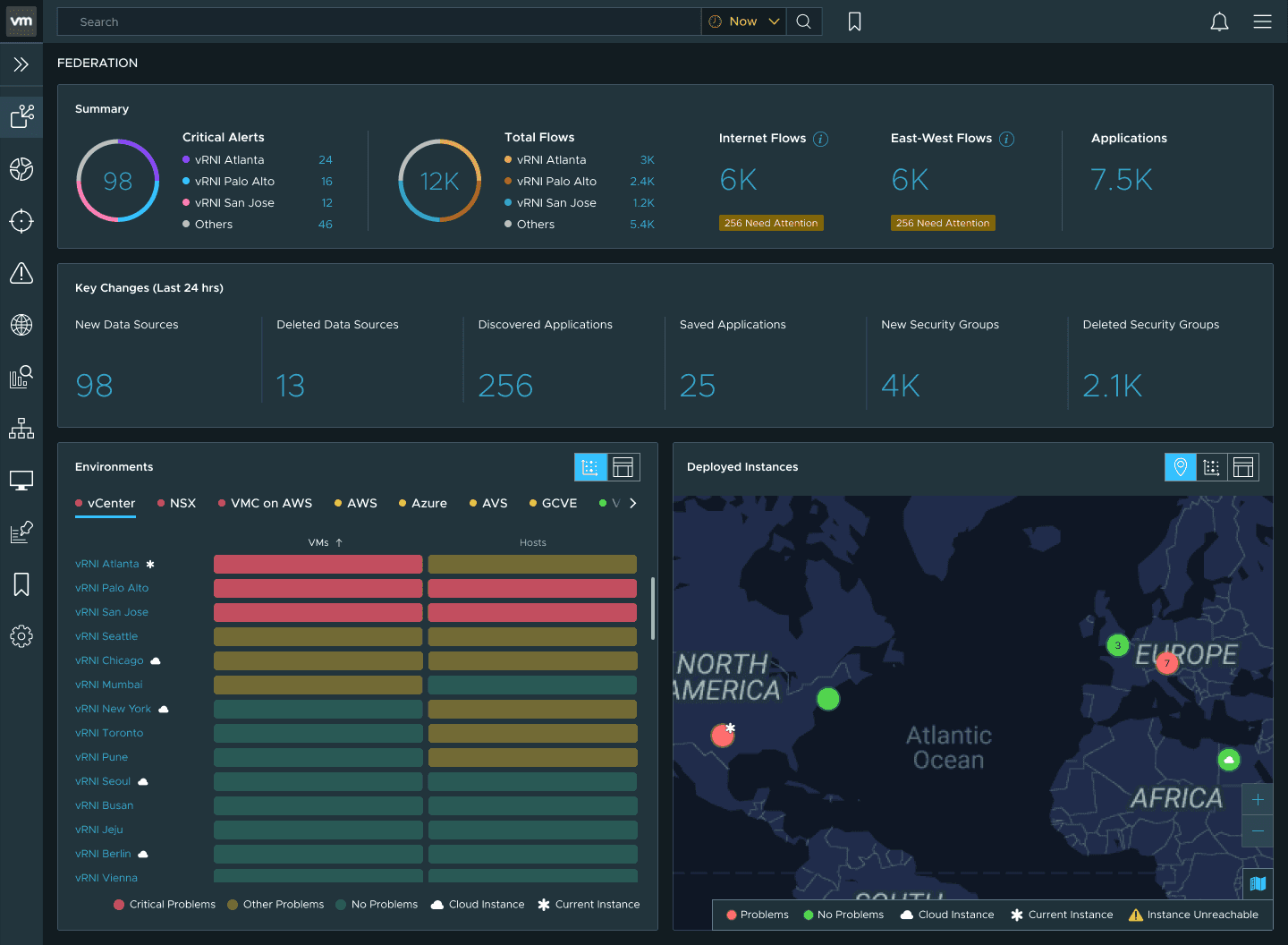Select the vCenter tab
1288x945 pixels.
click(x=106, y=504)
